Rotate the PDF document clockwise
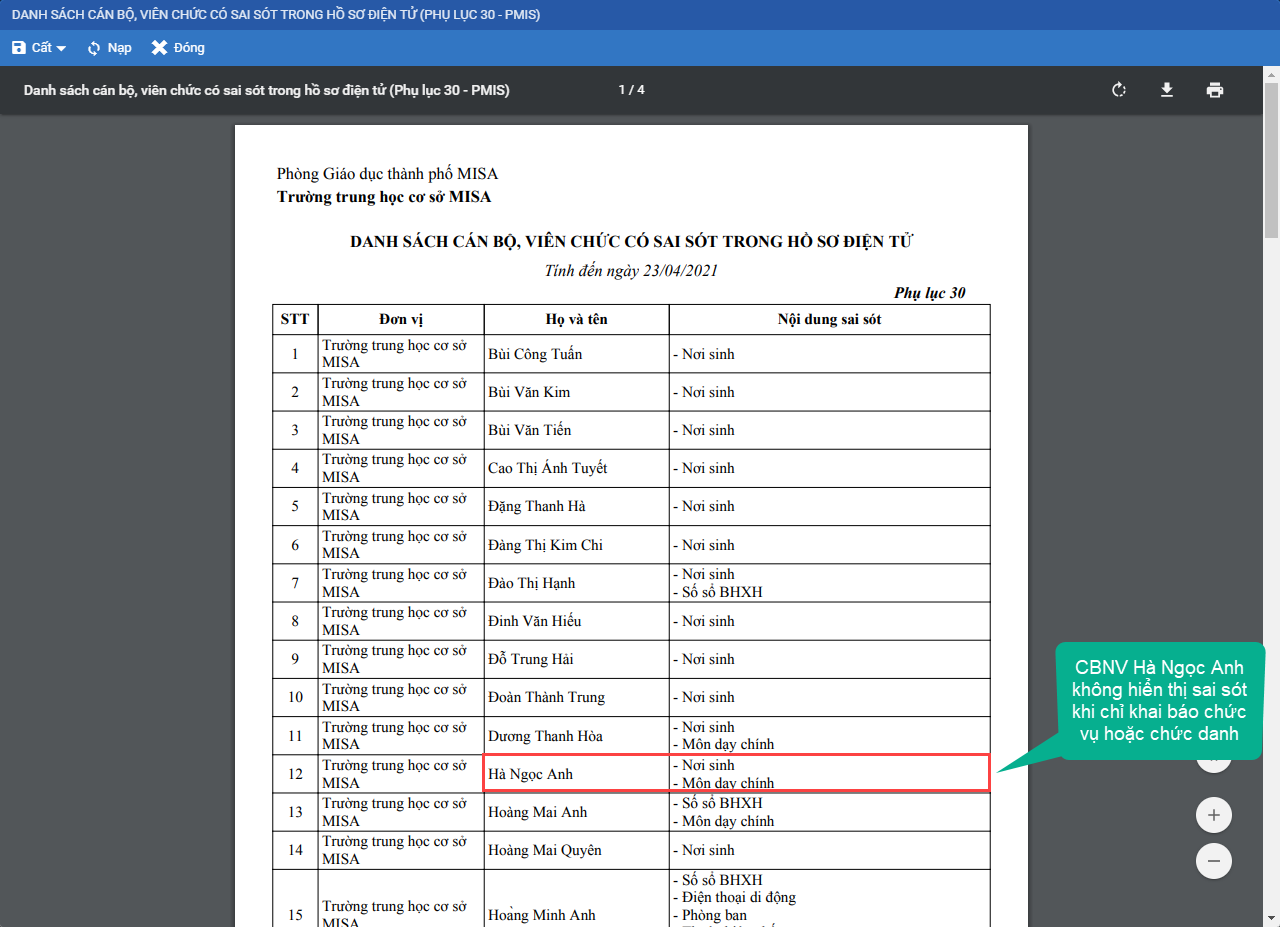Image resolution: width=1280 pixels, height=927 pixels. tap(1119, 90)
